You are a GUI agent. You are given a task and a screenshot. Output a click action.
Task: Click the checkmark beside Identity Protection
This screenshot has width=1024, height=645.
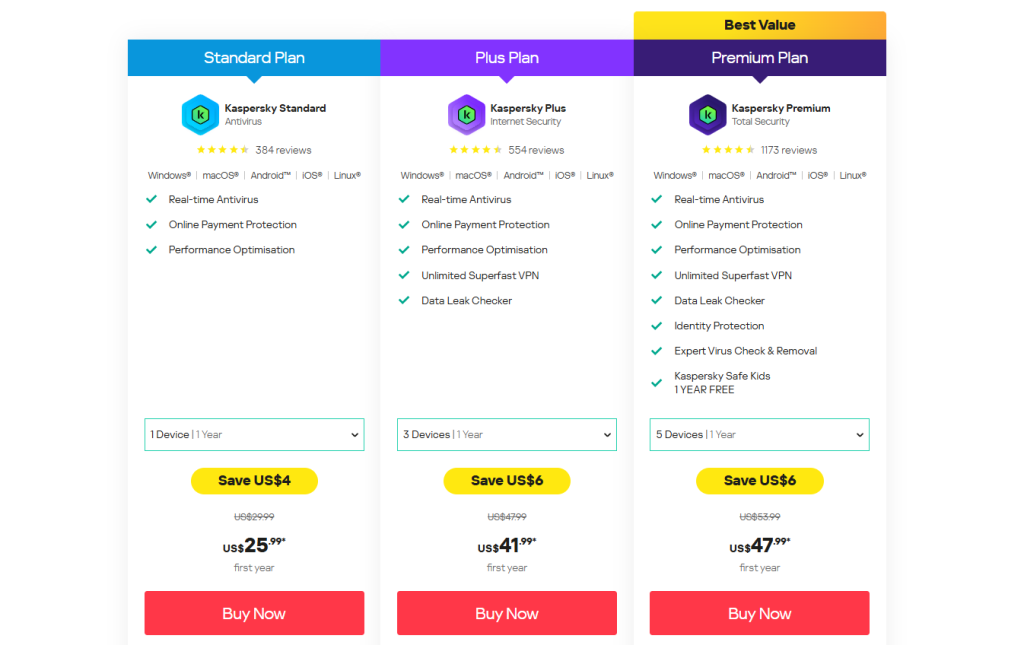tap(656, 325)
